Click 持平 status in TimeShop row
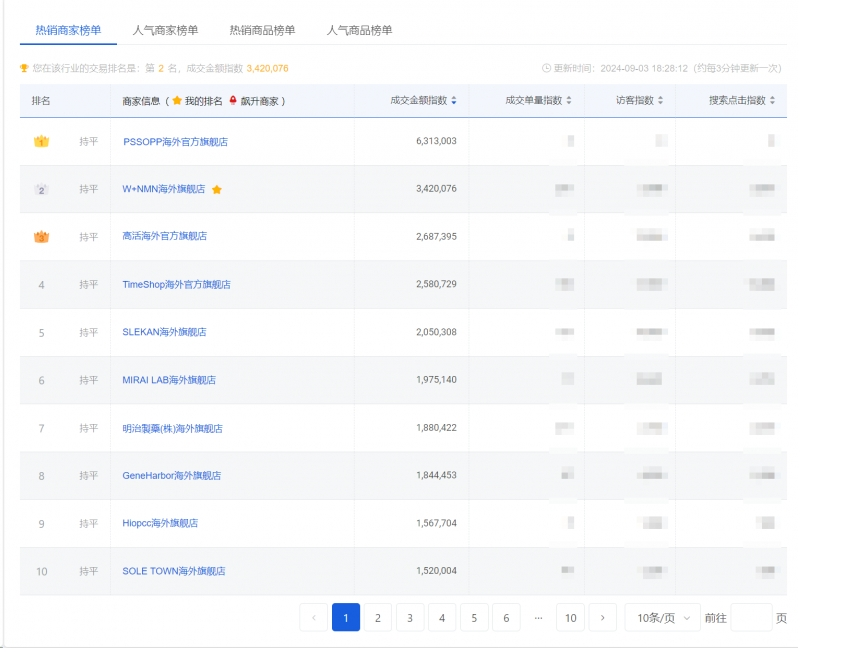 [x=88, y=284]
